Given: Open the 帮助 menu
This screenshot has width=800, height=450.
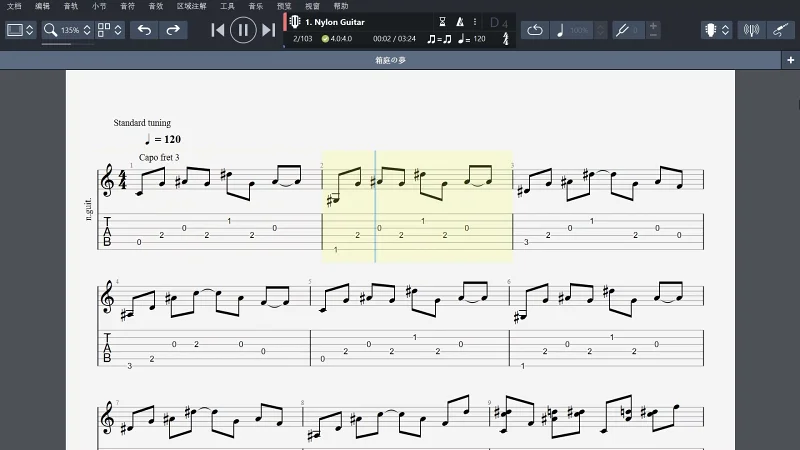Looking at the screenshot, I should point(340,6).
